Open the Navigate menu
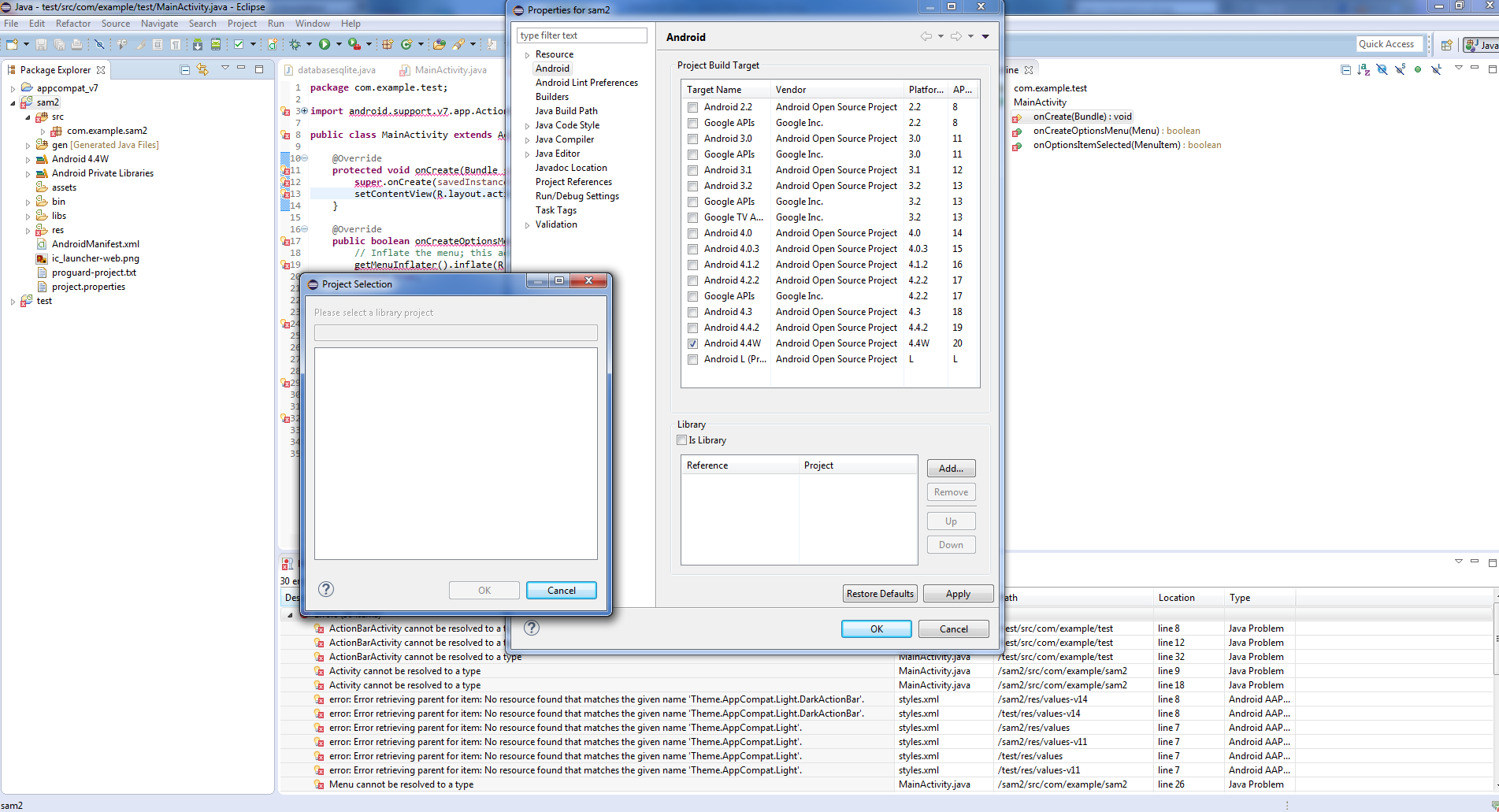 click(x=159, y=24)
